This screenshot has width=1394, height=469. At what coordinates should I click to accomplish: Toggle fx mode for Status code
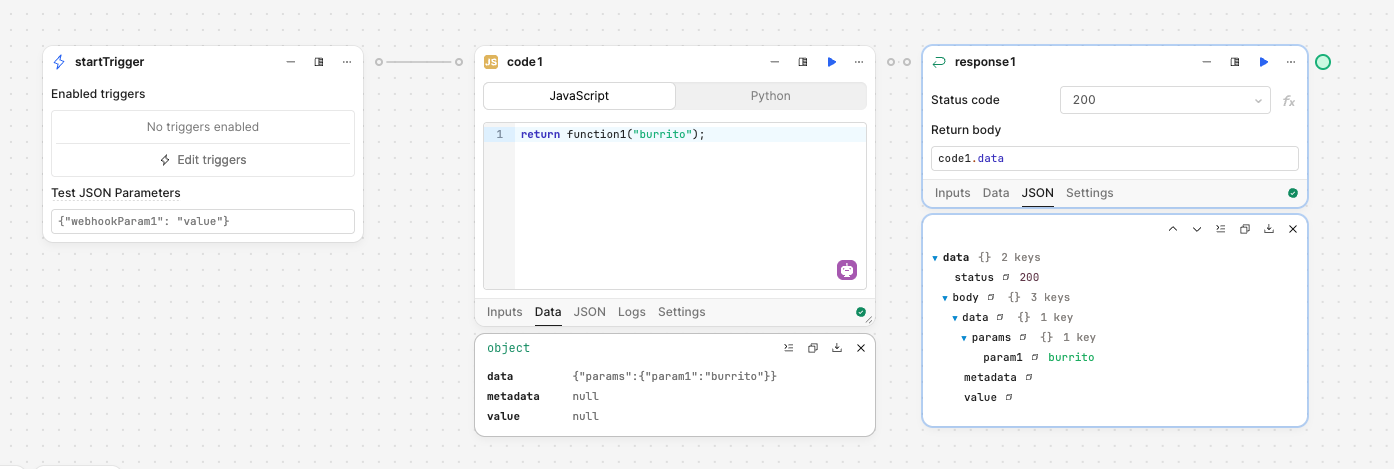click(x=1289, y=101)
